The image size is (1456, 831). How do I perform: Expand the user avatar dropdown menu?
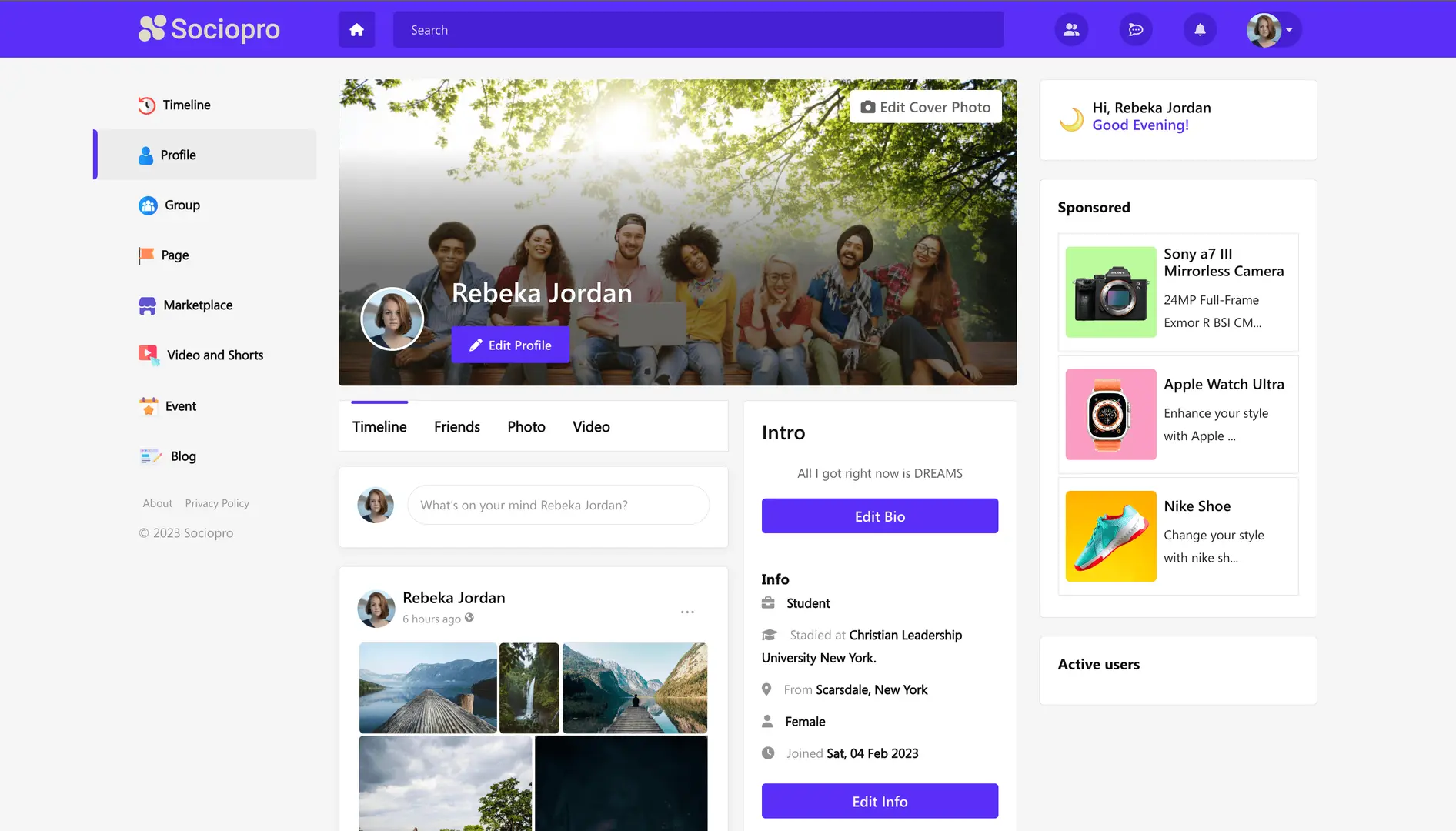(1274, 30)
